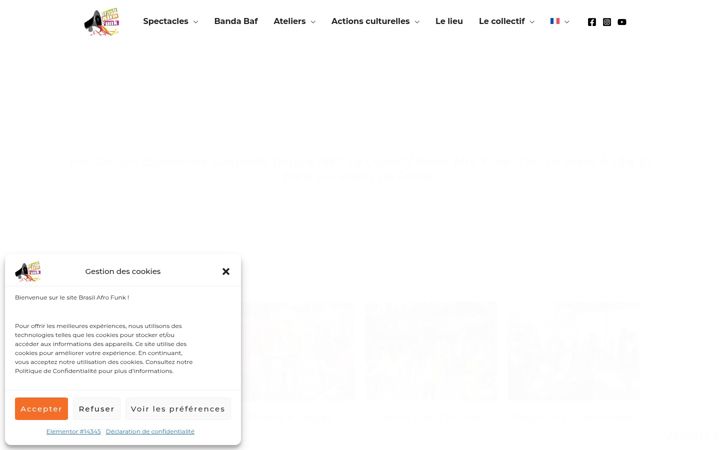
Task: Open the Le collectif menu
Action: (x=501, y=21)
